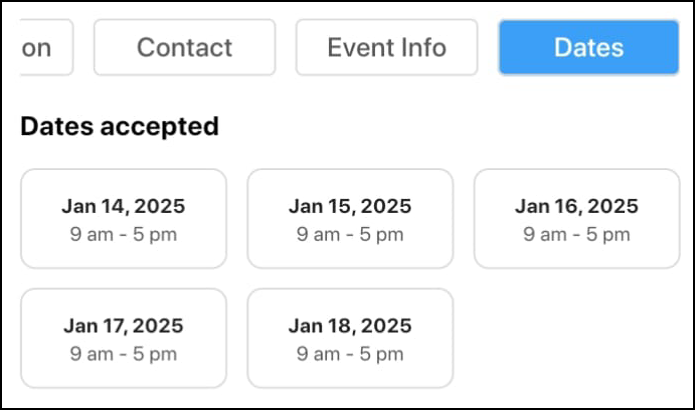Image resolution: width=695 pixels, height=410 pixels.
Task: Click the 'Jan 14, 2025' bold date text
Action: [x=123, y=207]
